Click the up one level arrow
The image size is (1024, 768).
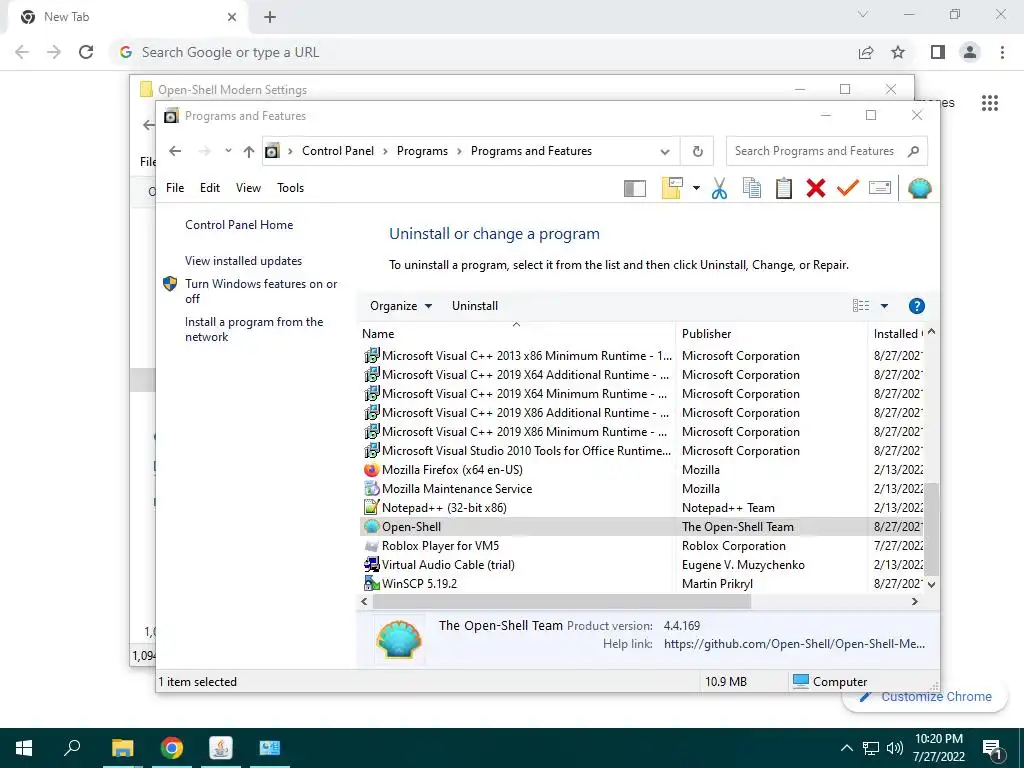click(x=249, y=152)
